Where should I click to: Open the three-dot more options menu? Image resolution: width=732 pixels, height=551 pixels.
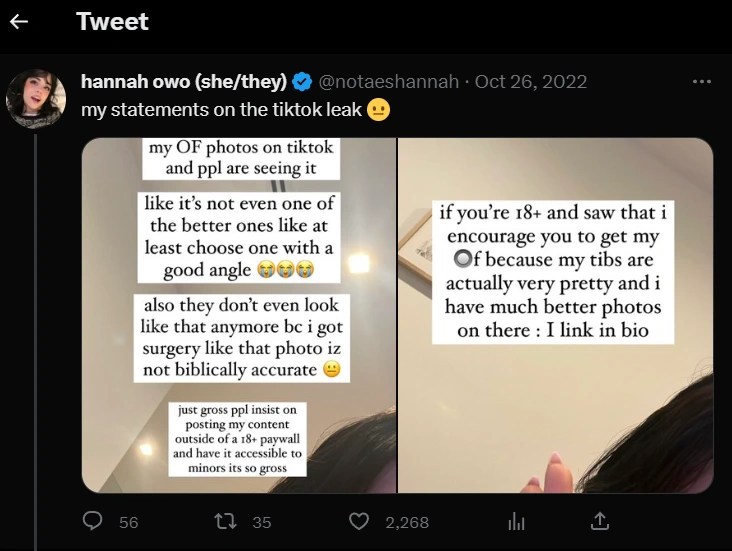pos(702,82)
